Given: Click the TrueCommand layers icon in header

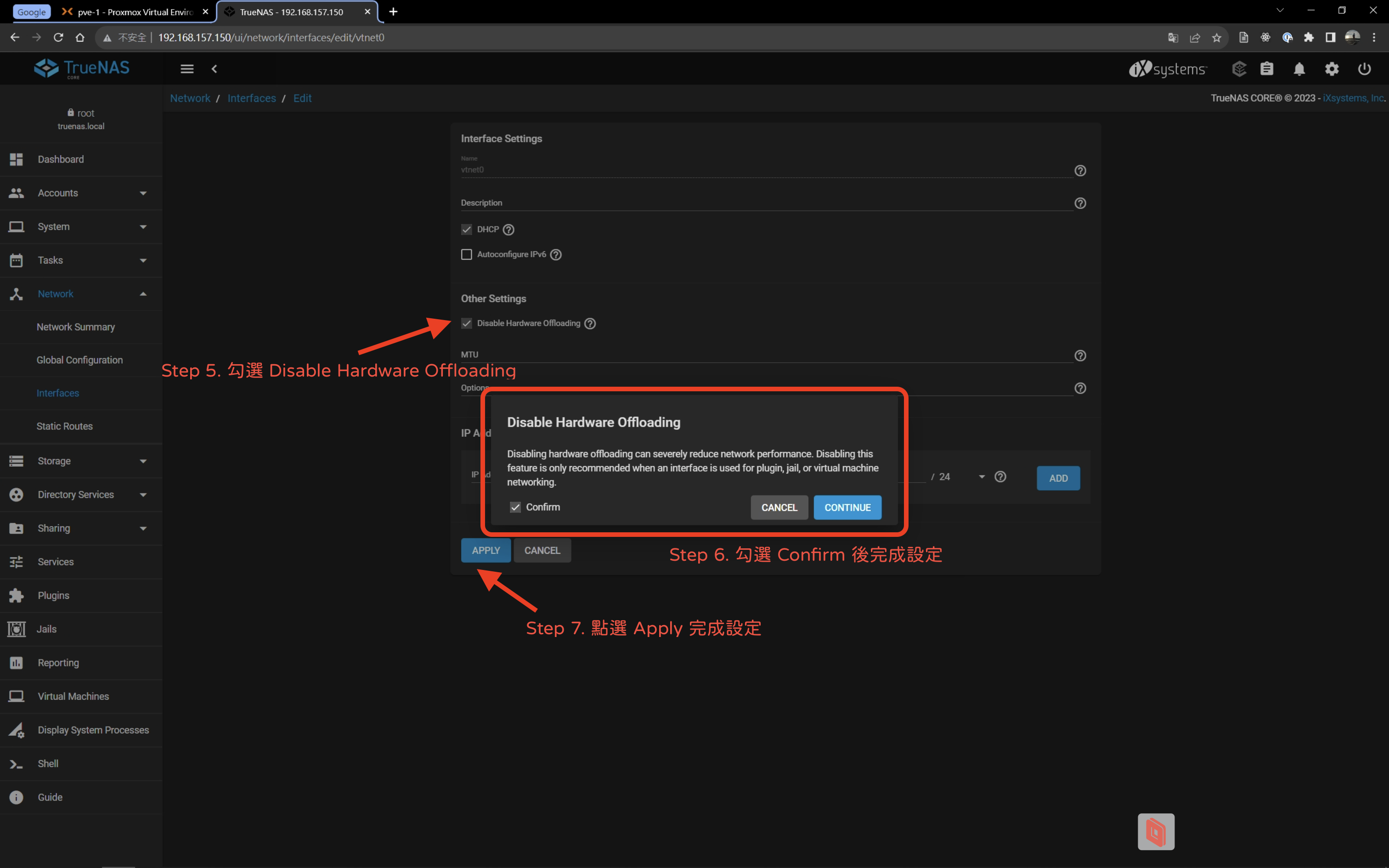Looking at the screenshot, I should [1239, 69].
